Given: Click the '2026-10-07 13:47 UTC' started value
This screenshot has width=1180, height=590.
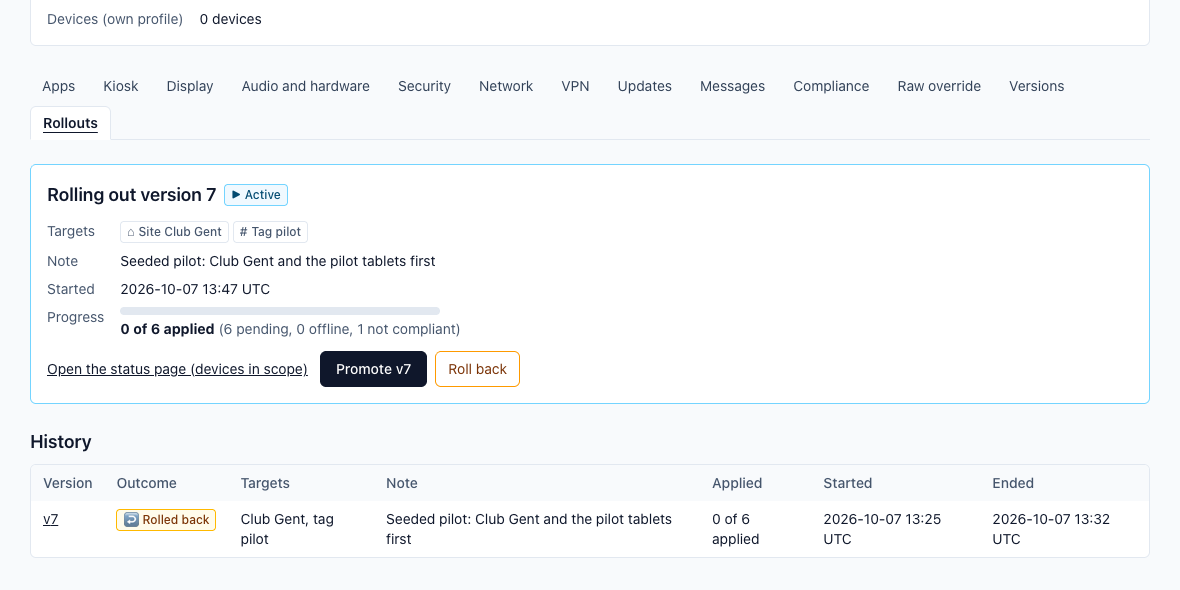Looking at the screenshot, I should pos(195,289).
